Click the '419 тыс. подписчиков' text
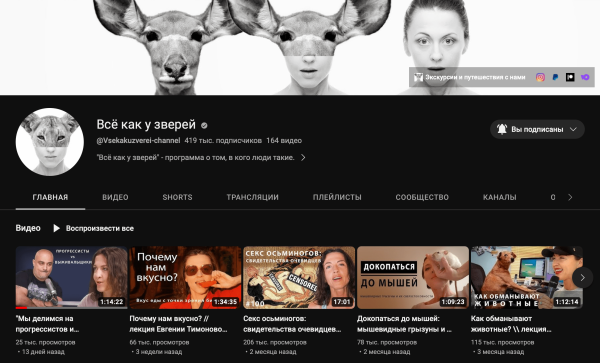 tap(223, 140)
